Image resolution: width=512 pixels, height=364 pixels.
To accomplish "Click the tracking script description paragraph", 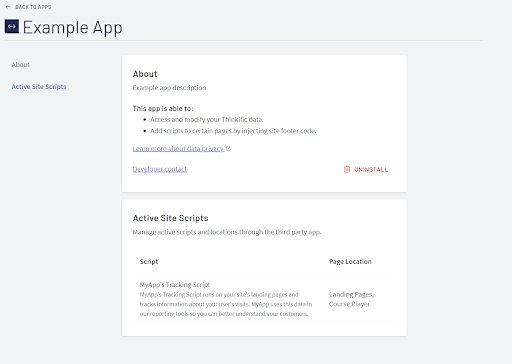I will pyautogui.click(x=226, y=304).
